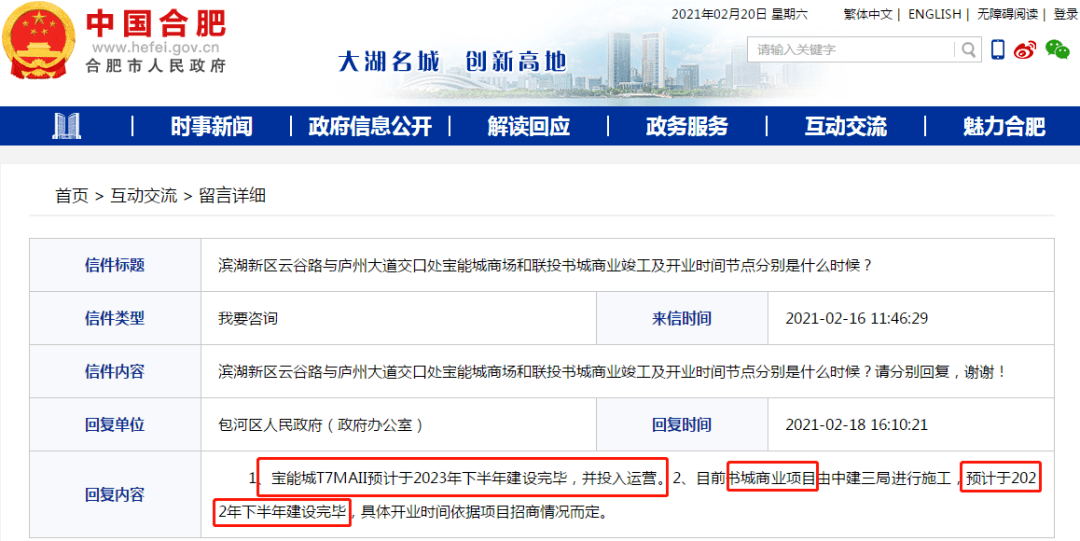Open the 政府信息公开 menu

click(370, 126)
